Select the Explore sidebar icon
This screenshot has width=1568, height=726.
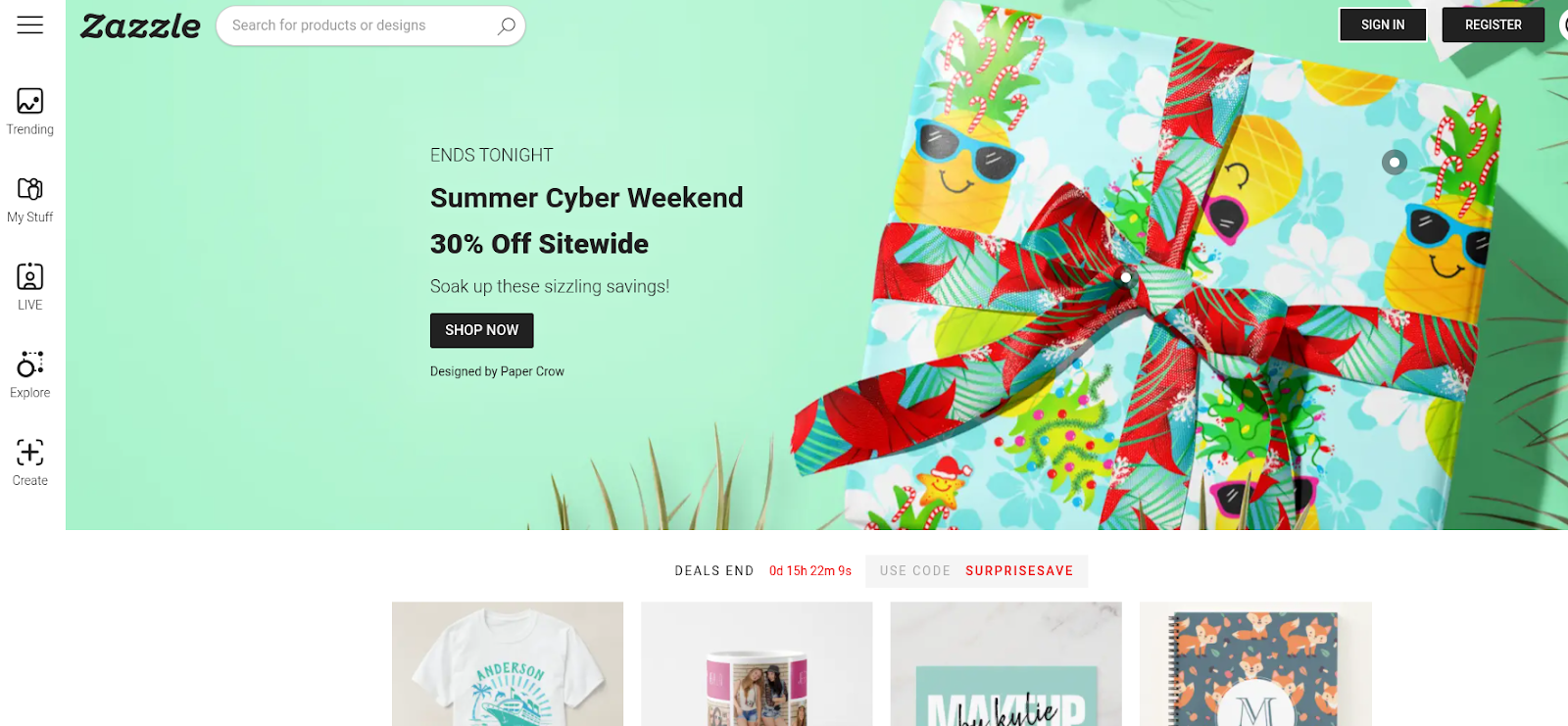pos(30,364)
